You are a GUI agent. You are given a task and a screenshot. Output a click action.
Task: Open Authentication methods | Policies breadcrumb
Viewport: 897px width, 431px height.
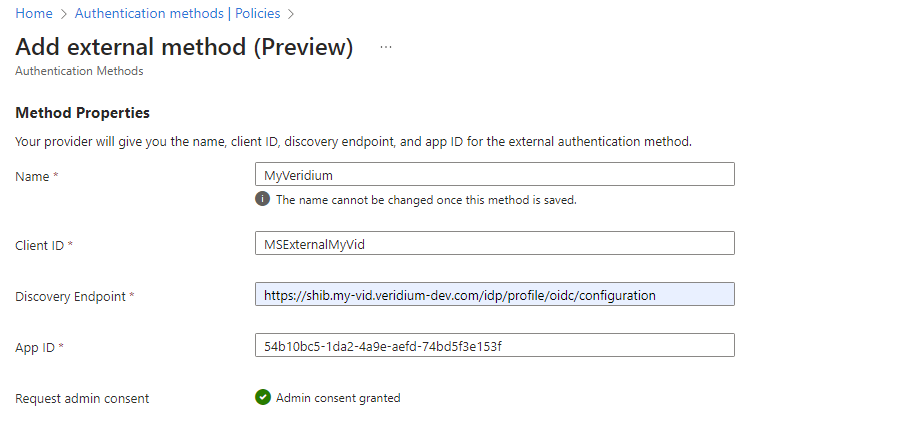point(177,14)
